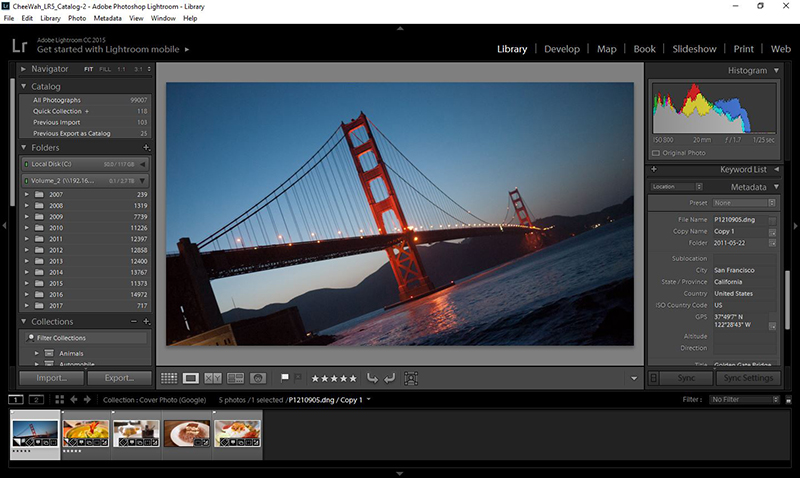The width and height of the screenshot is (800, 478).
Task: Click the right panel scrollbar
Action: point(787,300)
